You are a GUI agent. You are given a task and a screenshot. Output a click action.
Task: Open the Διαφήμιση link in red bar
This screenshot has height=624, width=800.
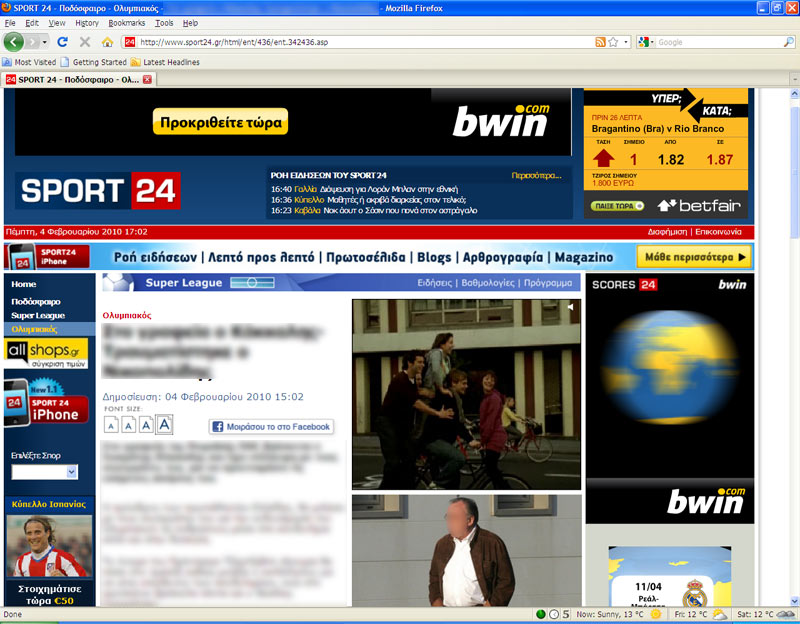[x=667, y=232]
